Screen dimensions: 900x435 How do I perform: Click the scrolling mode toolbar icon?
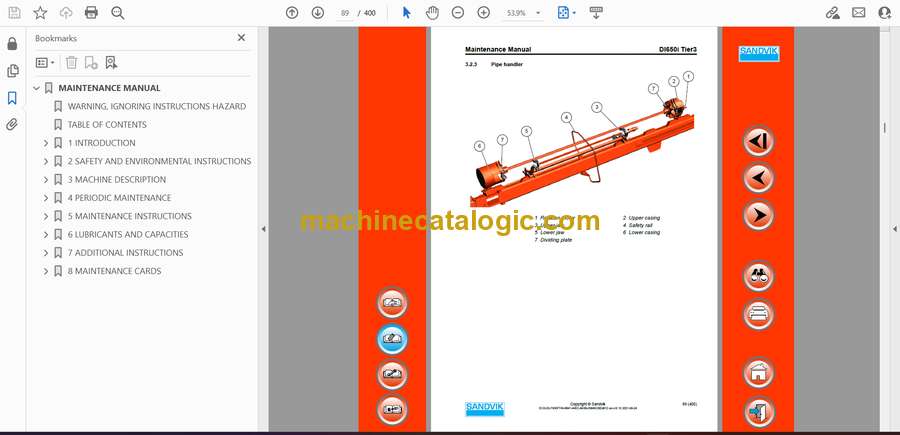pyautogui.click(x=596, y=13)
